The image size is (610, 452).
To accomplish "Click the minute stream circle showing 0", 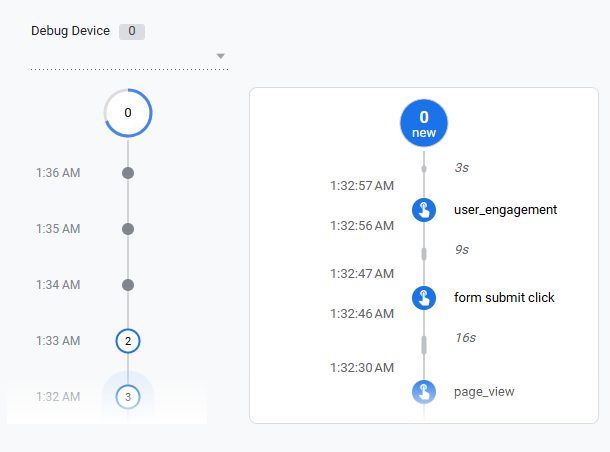I will pyautogui.click(x=128, y=113).
